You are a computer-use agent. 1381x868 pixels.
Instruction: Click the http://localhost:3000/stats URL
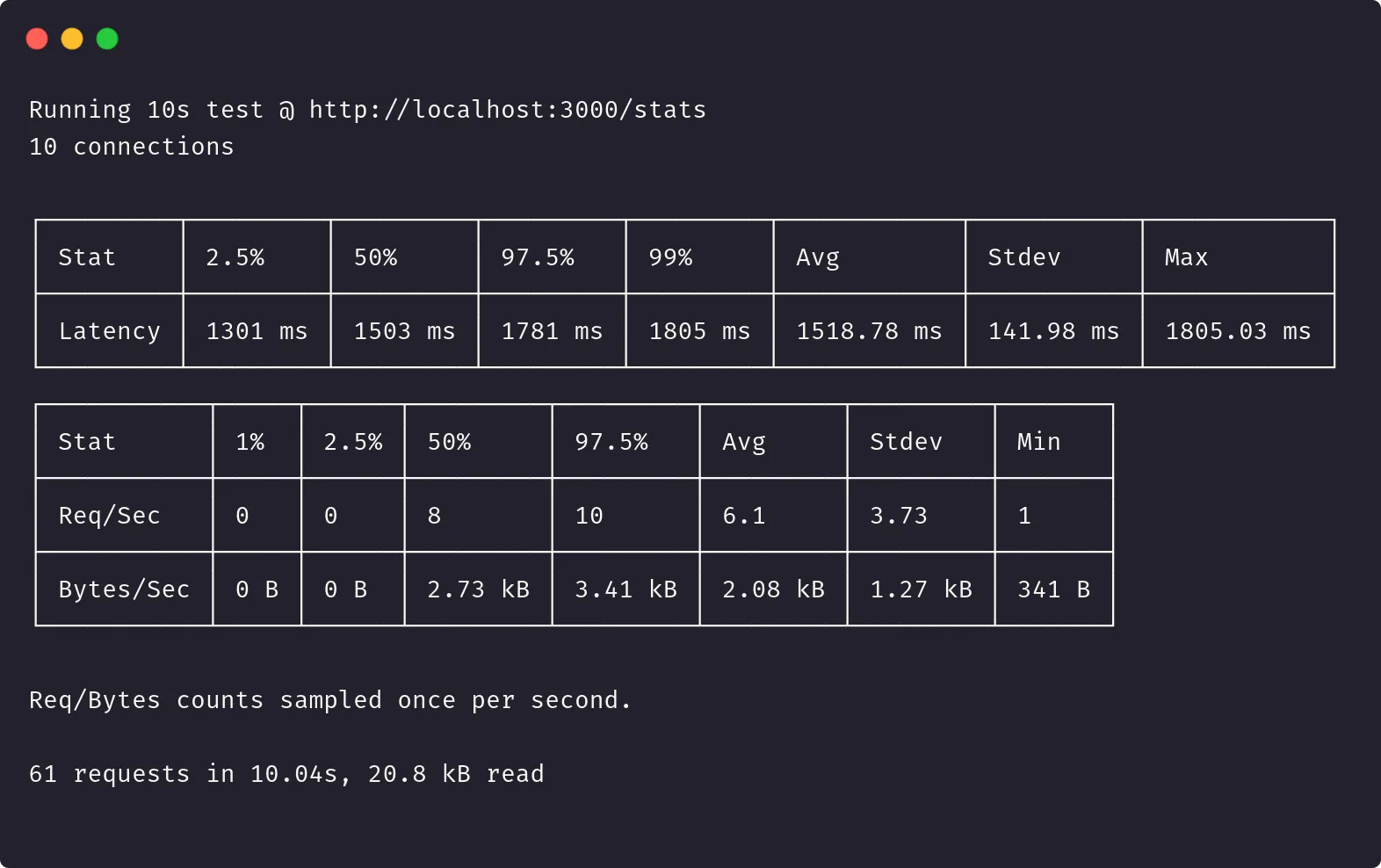point(507,110)
